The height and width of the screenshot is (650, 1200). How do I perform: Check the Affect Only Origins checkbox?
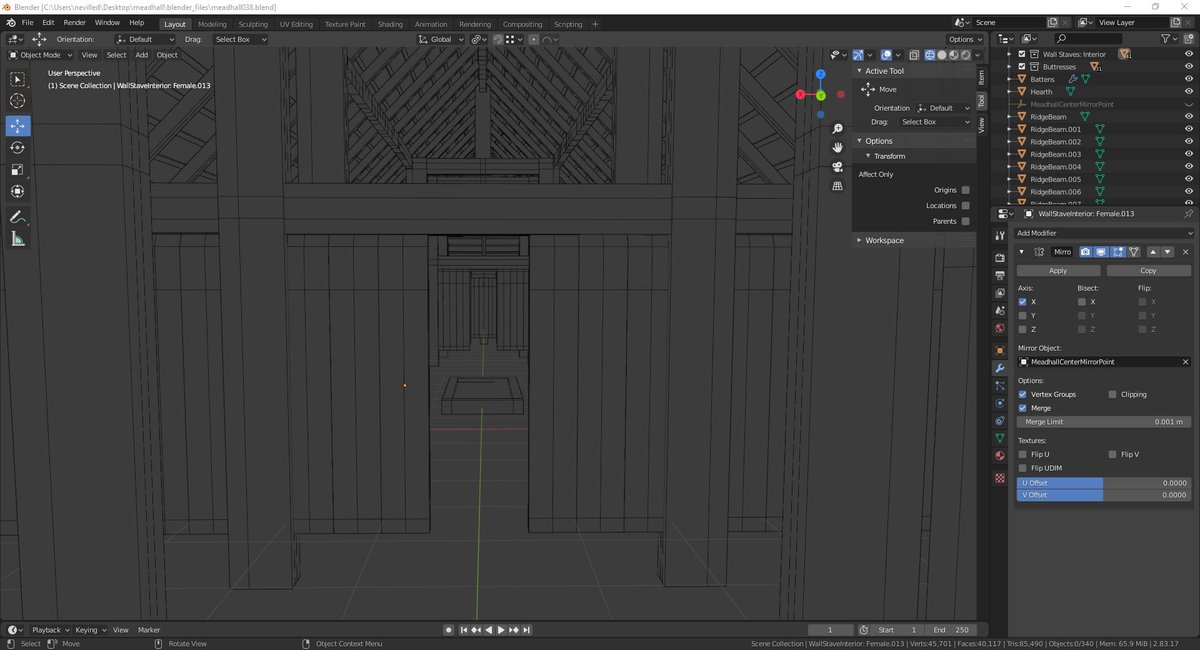tap(965, 189)
